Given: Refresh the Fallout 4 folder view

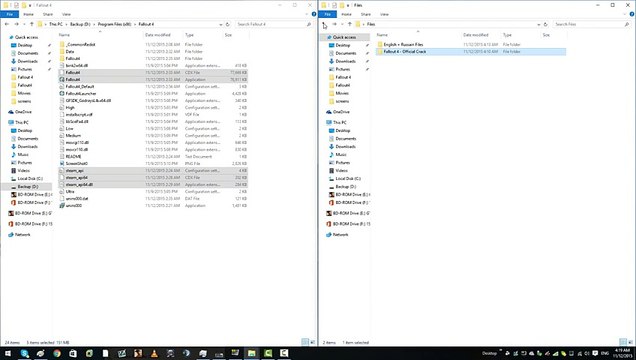Looking at the screenshot, I should tap(228, 24).
